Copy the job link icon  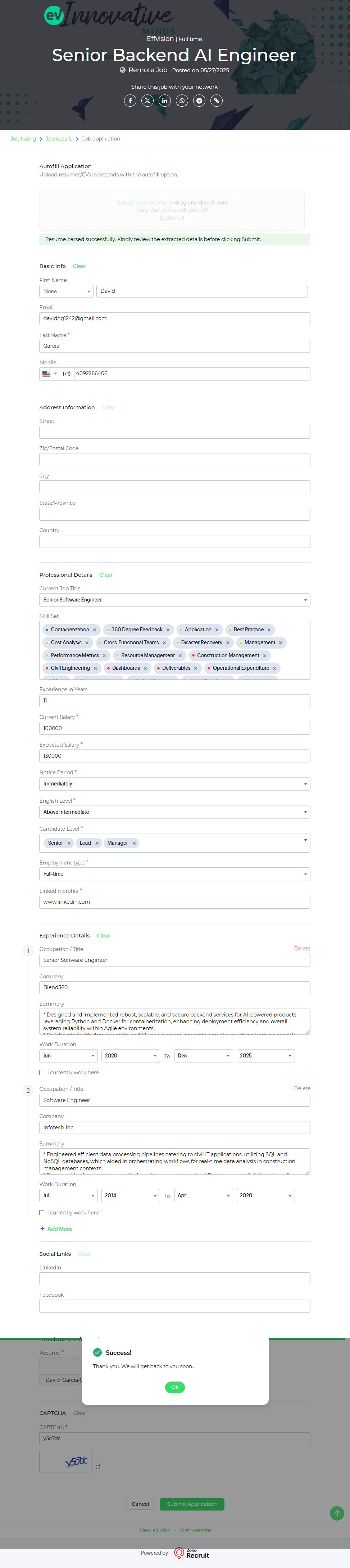click(x=217, y=101)
